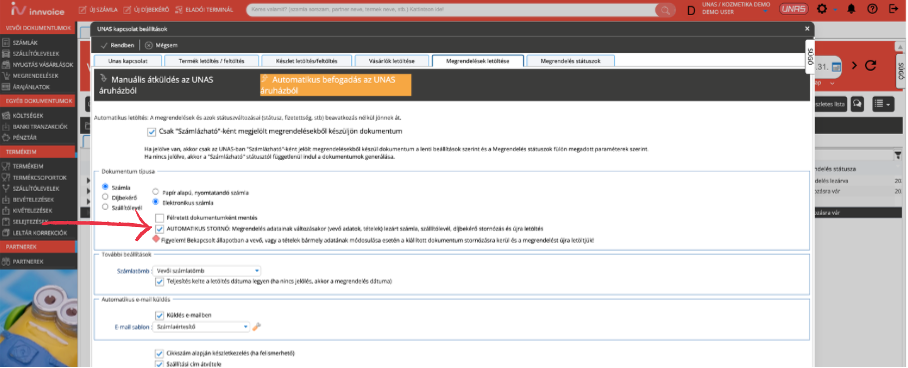Image resolution: width=908 pixels, height=368 pixels.
Task: Switch to Unas kapcsolat tab
Action: tap(128, 61)
